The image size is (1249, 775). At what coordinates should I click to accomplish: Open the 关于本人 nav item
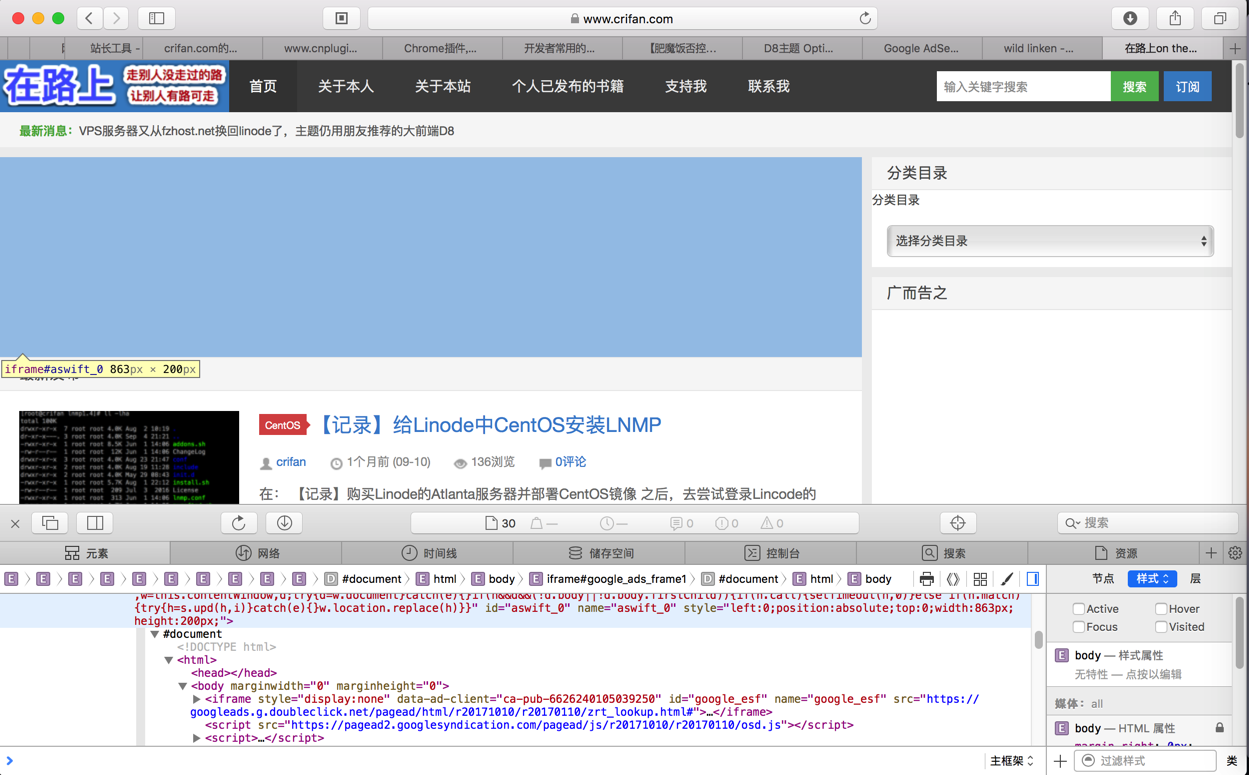346,86
